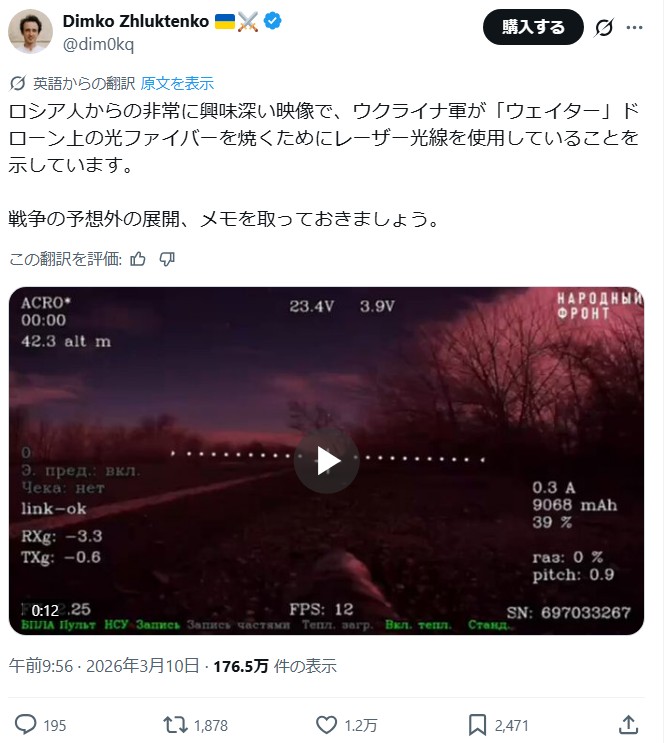This screenshot has height=743, width=665.
Task: Rate the translation with thumbs up
Action: pos(138,259)
